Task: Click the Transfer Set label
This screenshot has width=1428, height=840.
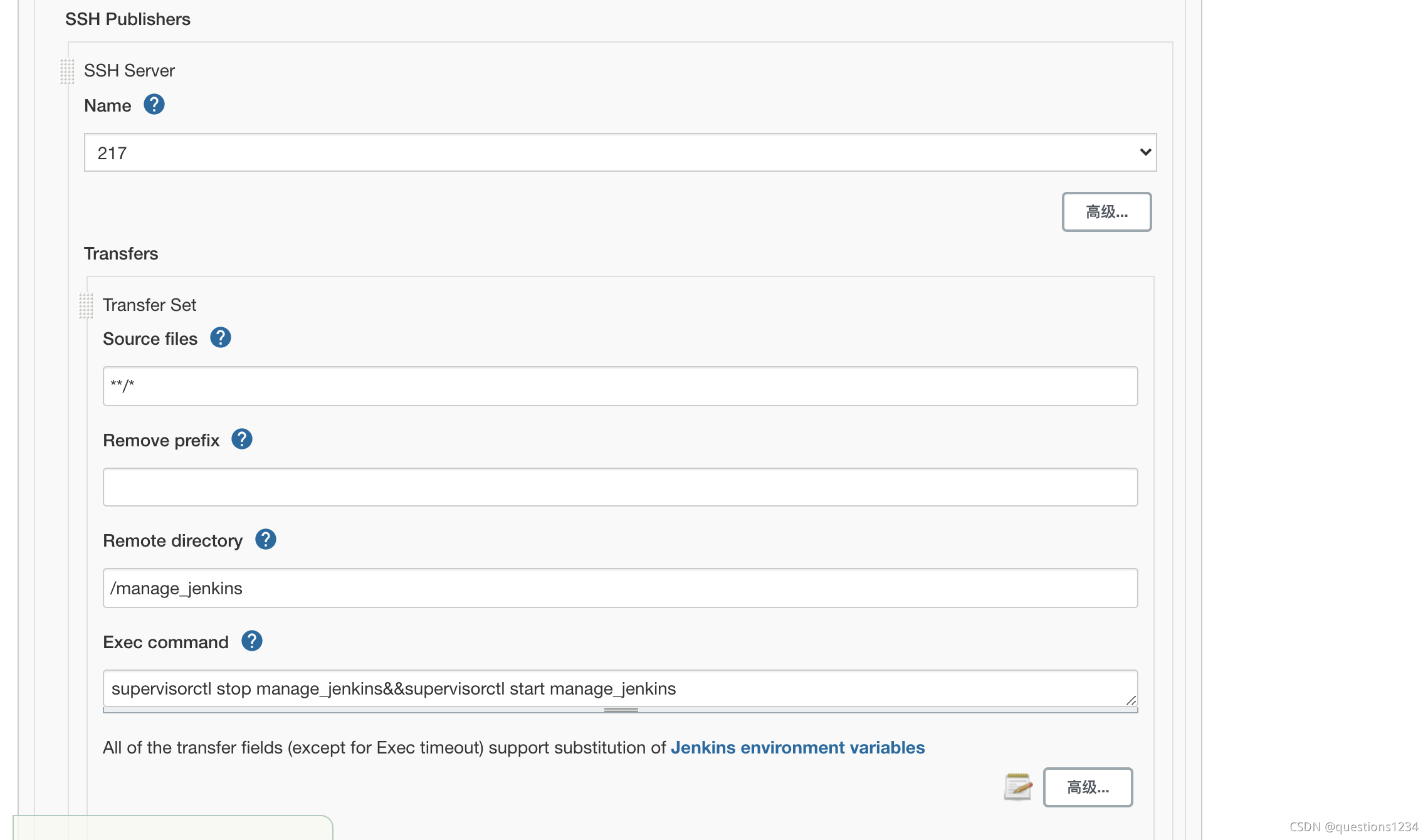Action: pyautogui.click(x=149, y=305)
